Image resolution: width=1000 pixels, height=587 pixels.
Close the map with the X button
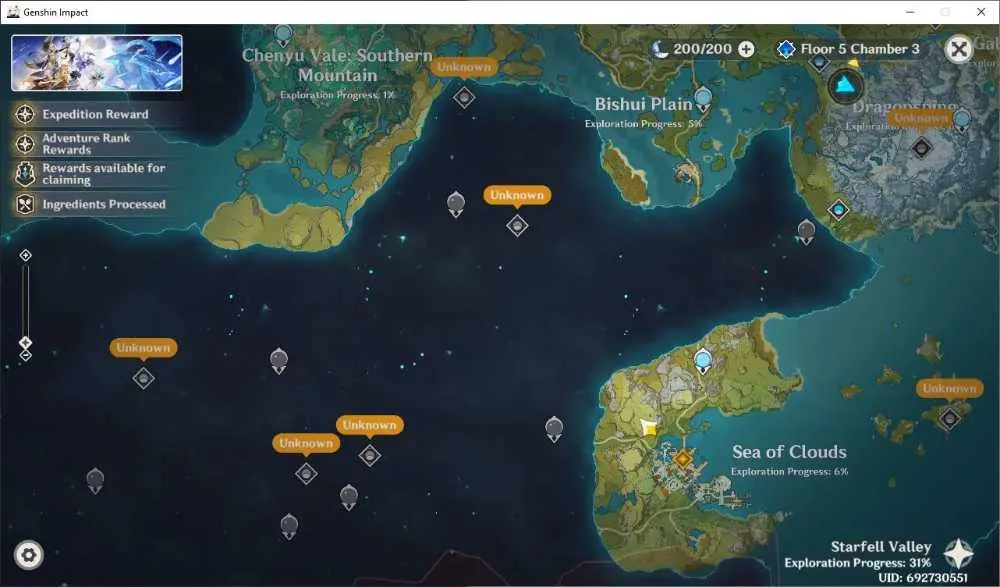(x=959, y=49)
